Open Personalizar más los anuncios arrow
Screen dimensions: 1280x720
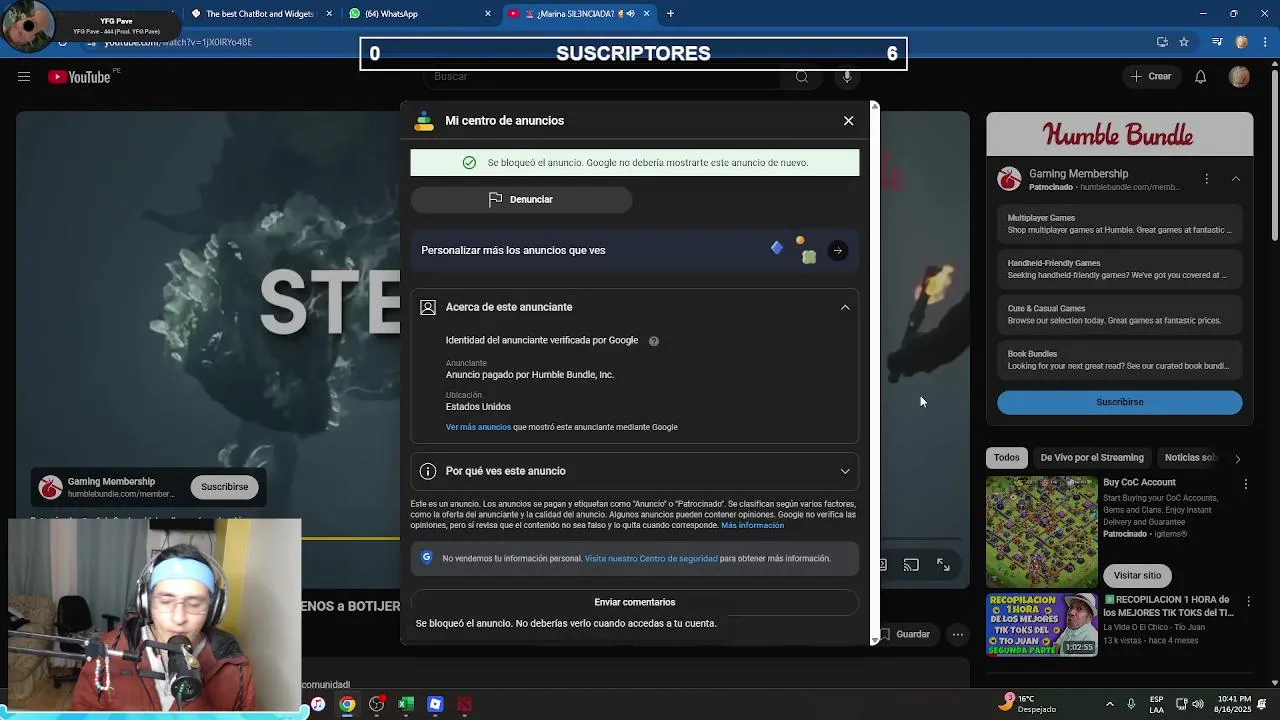pyautogui.click(x=837, y=250)
